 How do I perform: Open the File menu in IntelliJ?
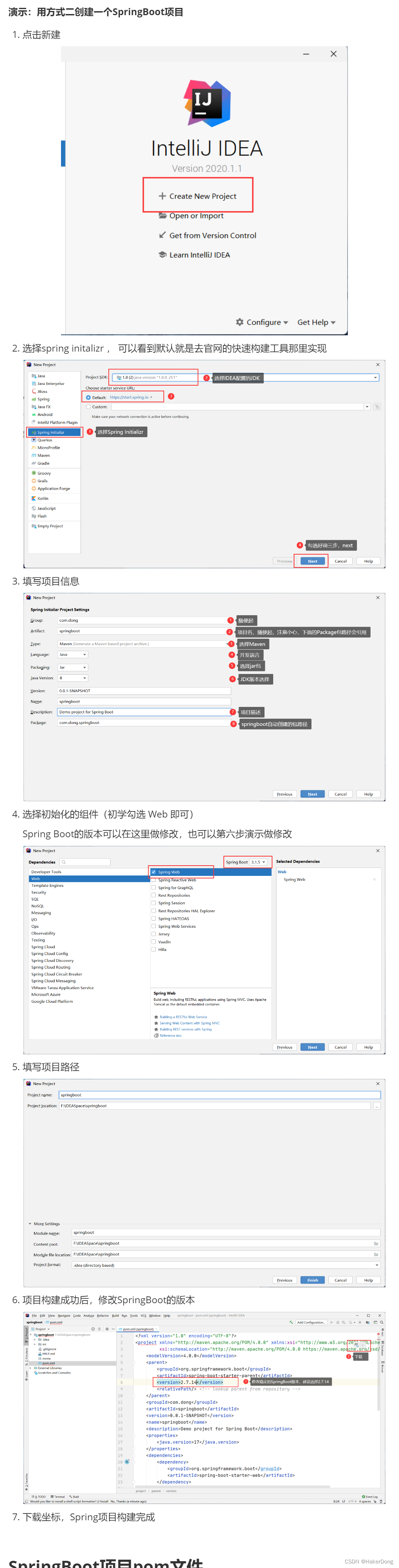35,1316
